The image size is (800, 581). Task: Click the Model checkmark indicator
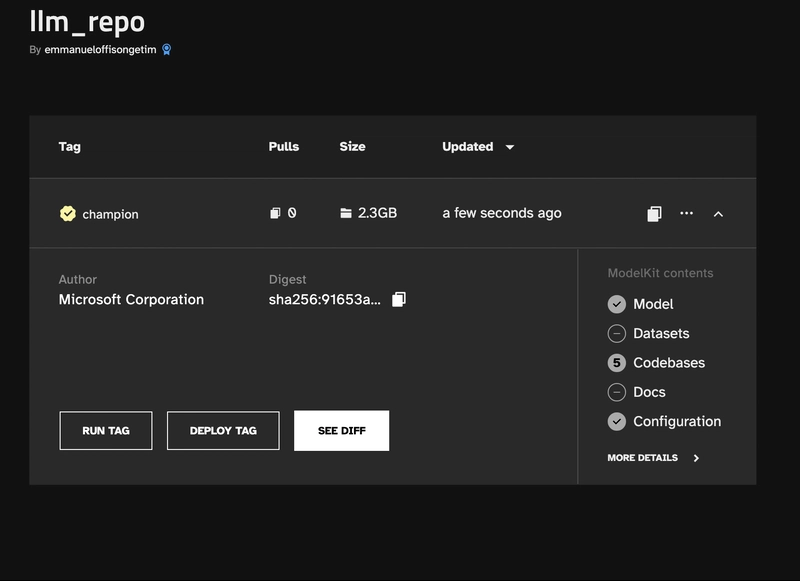pyautogui.click(x=617, y=304)
